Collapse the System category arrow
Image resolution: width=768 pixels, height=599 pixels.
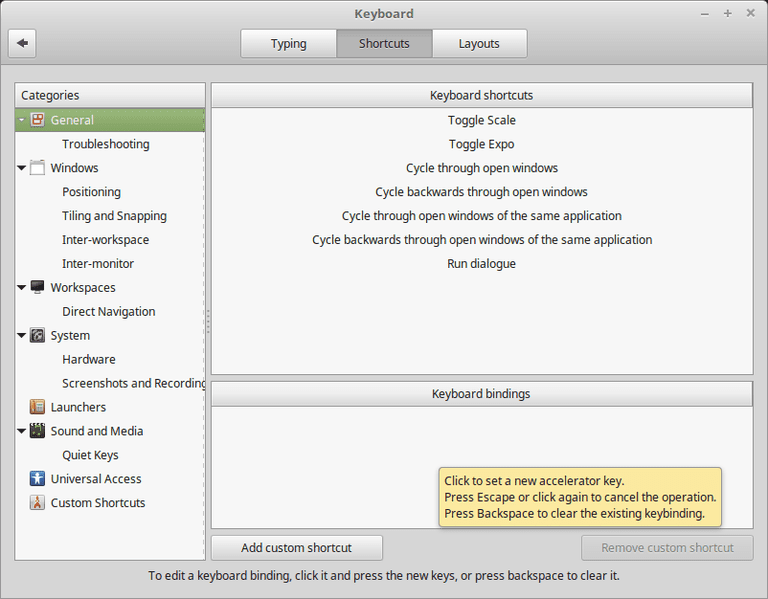pos(22,335)
